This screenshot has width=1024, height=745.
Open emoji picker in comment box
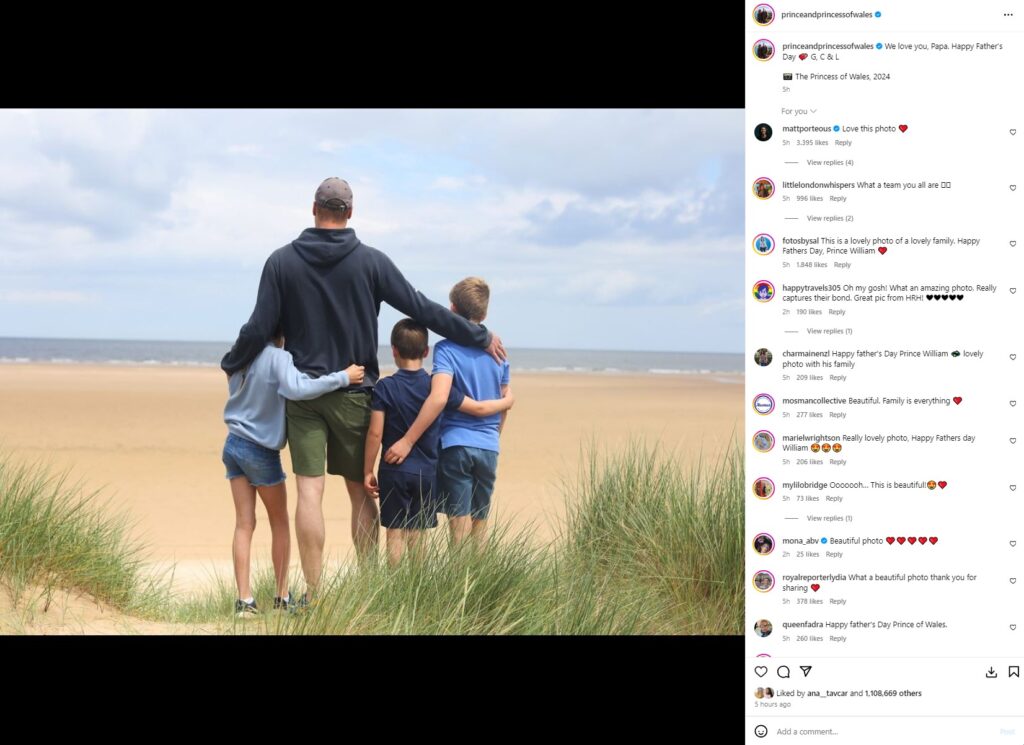761,731
